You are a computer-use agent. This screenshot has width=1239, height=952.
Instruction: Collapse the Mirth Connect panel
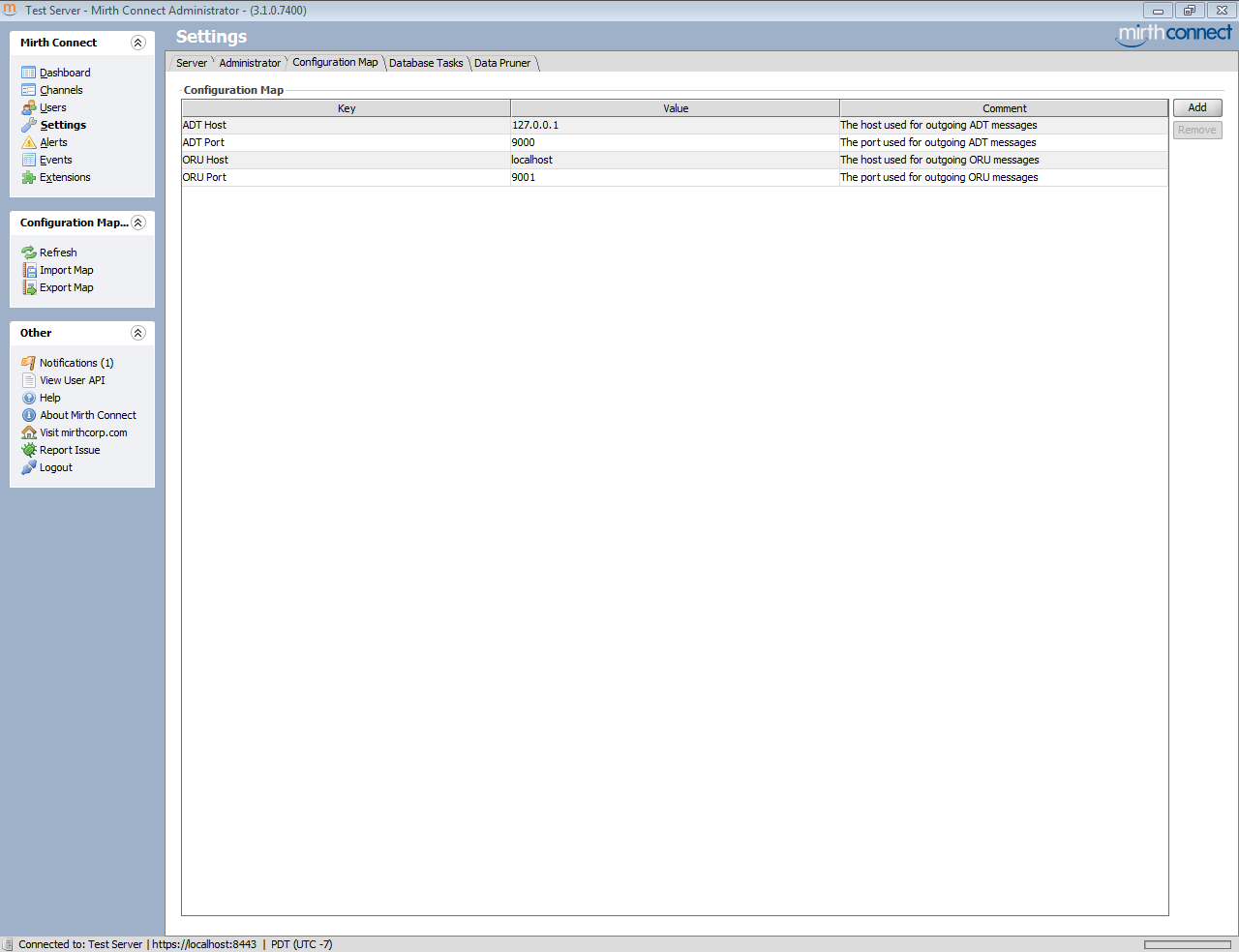pos(137,43)
